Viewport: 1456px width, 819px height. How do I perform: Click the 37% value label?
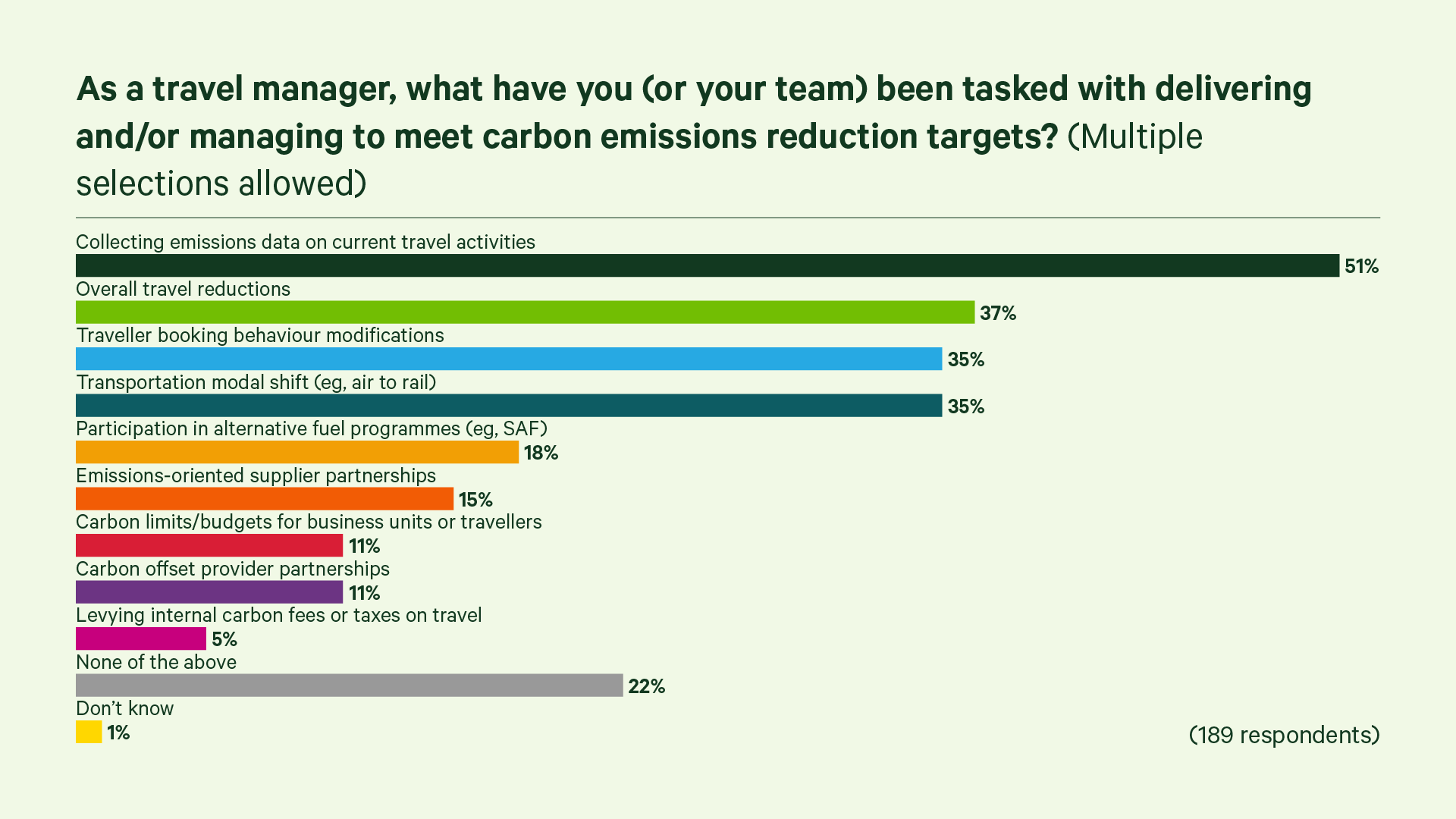point(997,313)
